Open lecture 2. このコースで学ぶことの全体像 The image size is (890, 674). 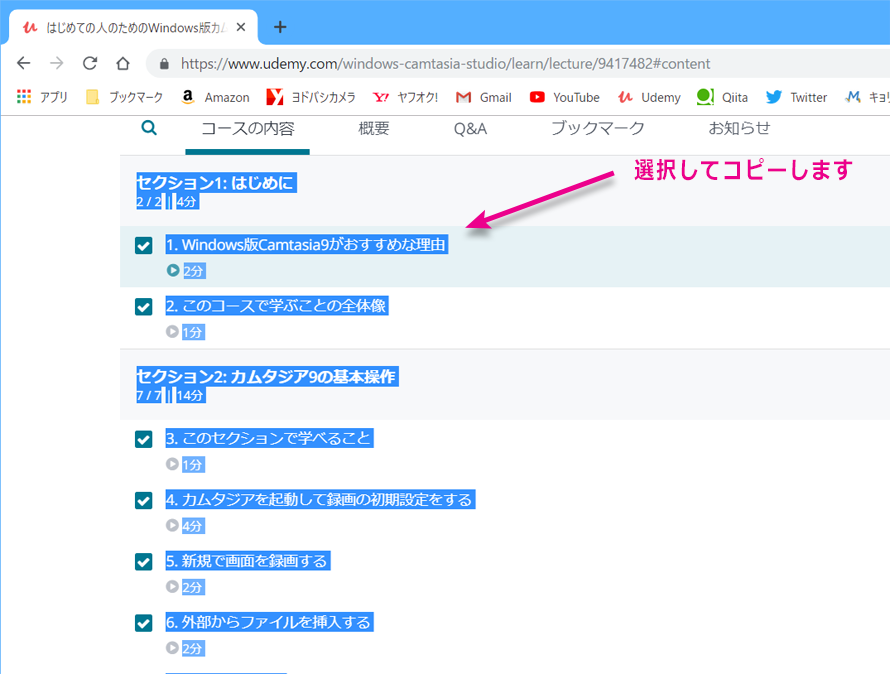[276, 306]
